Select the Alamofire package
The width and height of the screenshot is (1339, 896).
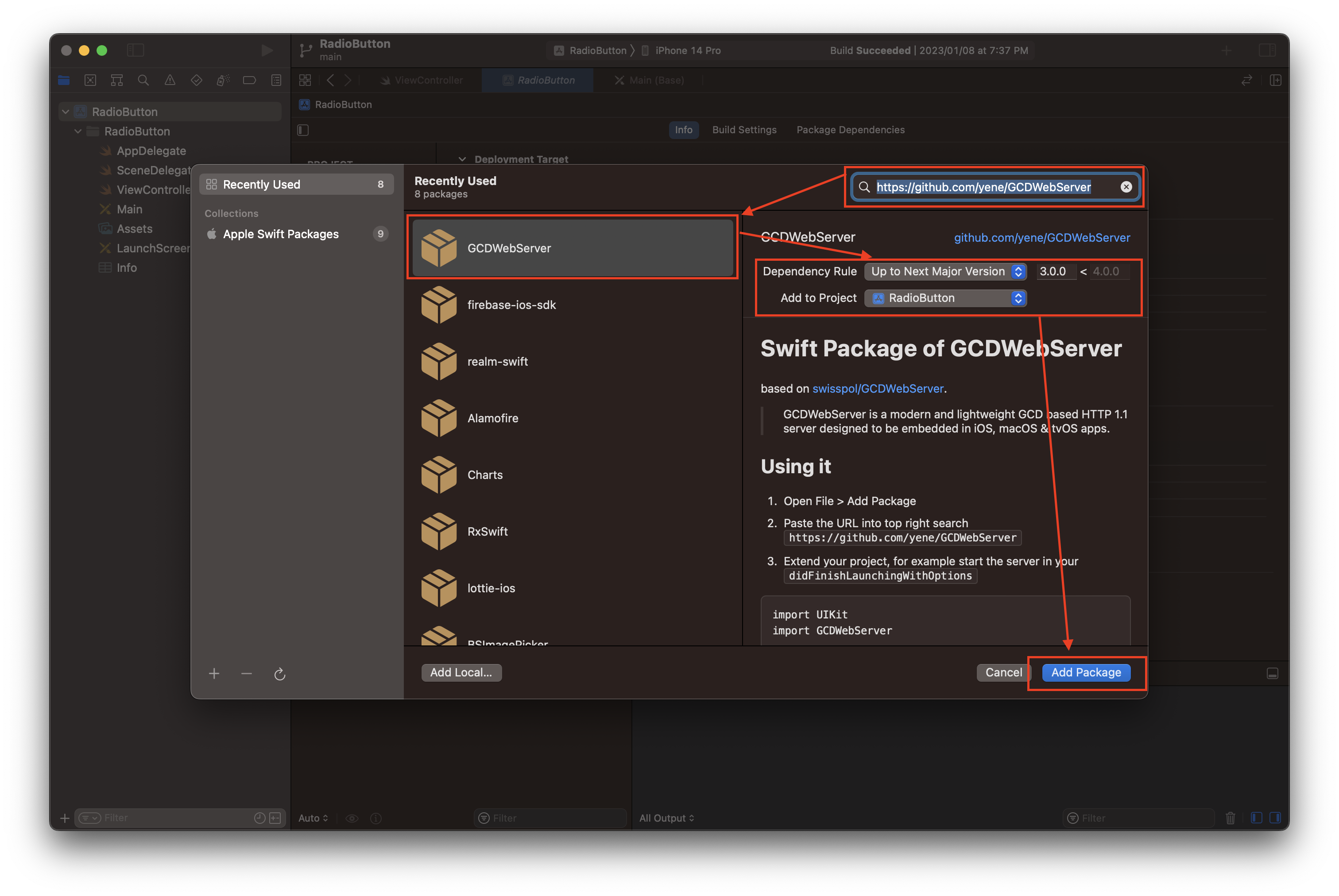(x=573, y=418)
